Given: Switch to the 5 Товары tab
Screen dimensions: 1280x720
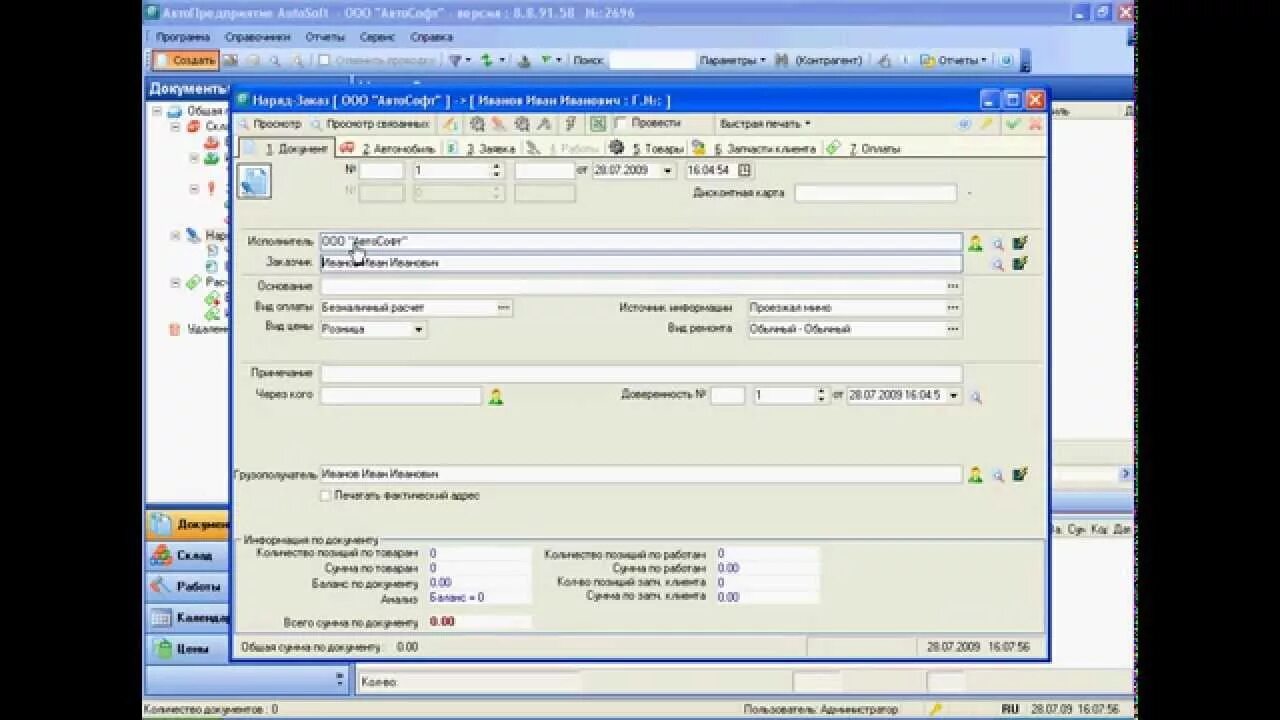Looking at the screenshot, I should coord(647,148).
